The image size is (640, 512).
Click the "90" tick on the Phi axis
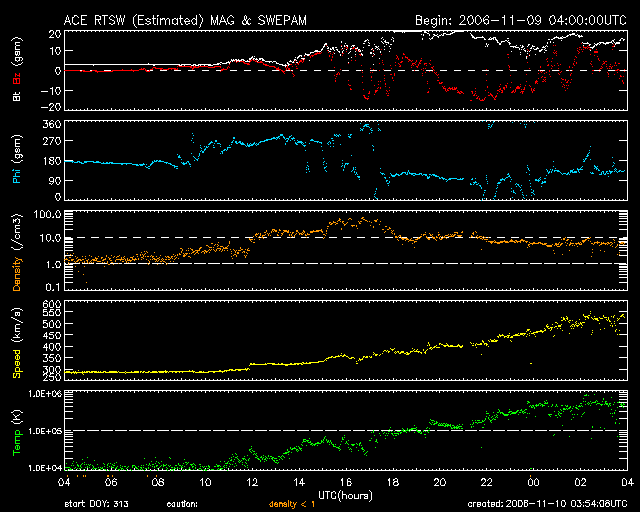pyautogui.click(x=55, y=180)
